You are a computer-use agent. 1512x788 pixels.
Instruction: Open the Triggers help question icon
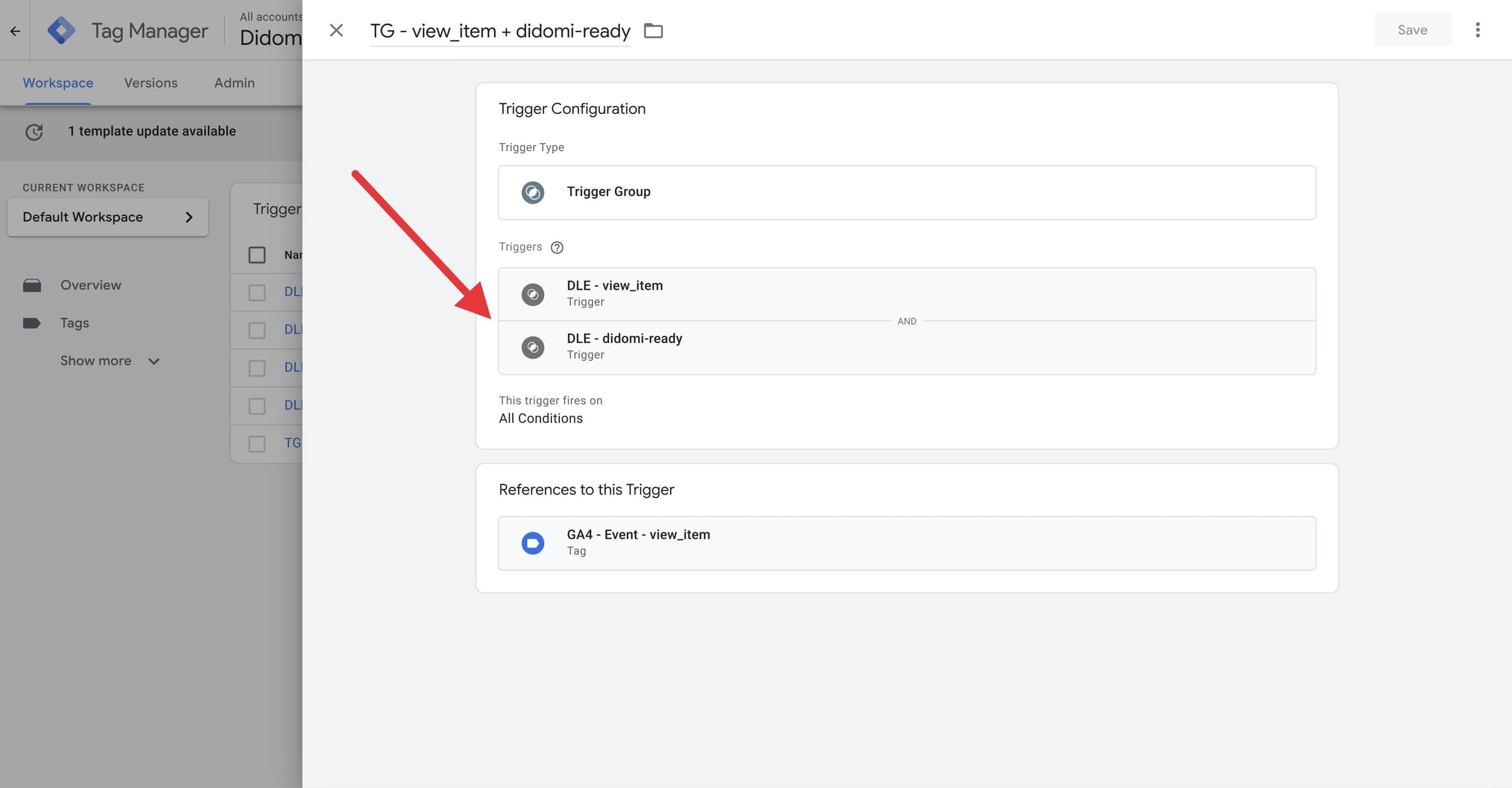pos(557,248)
